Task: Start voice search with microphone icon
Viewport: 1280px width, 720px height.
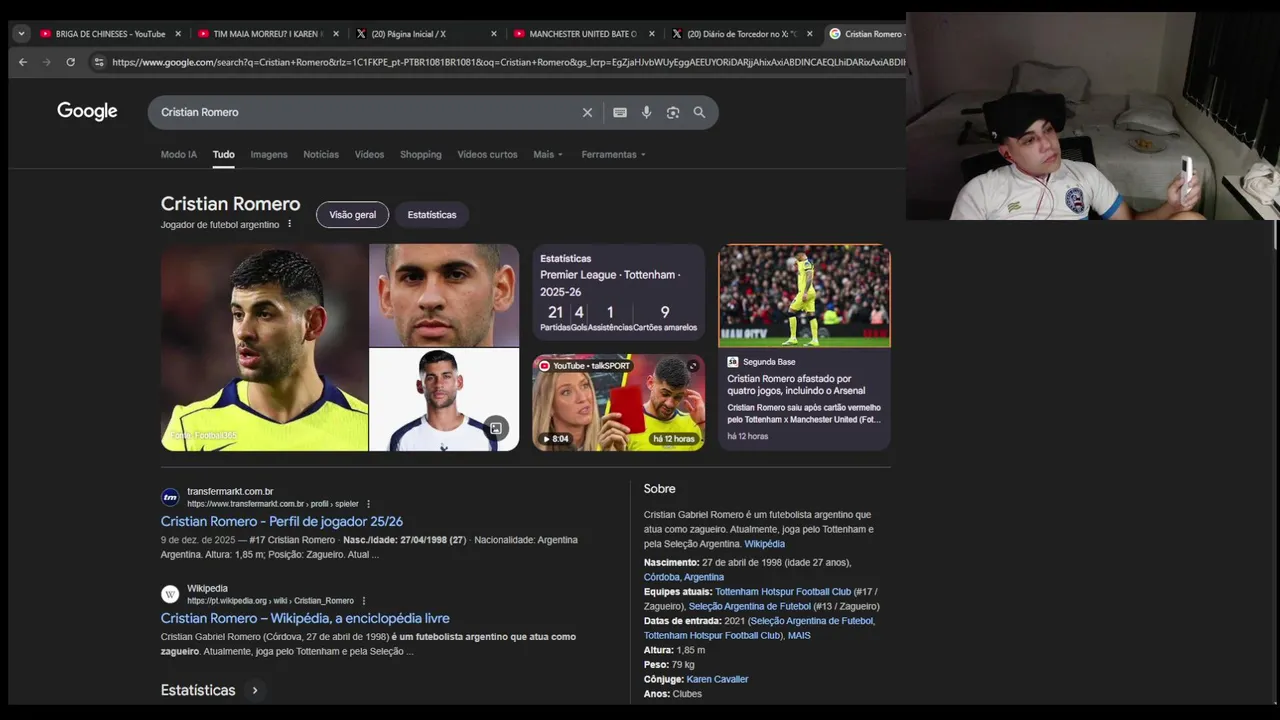Action: click(646, 112)
